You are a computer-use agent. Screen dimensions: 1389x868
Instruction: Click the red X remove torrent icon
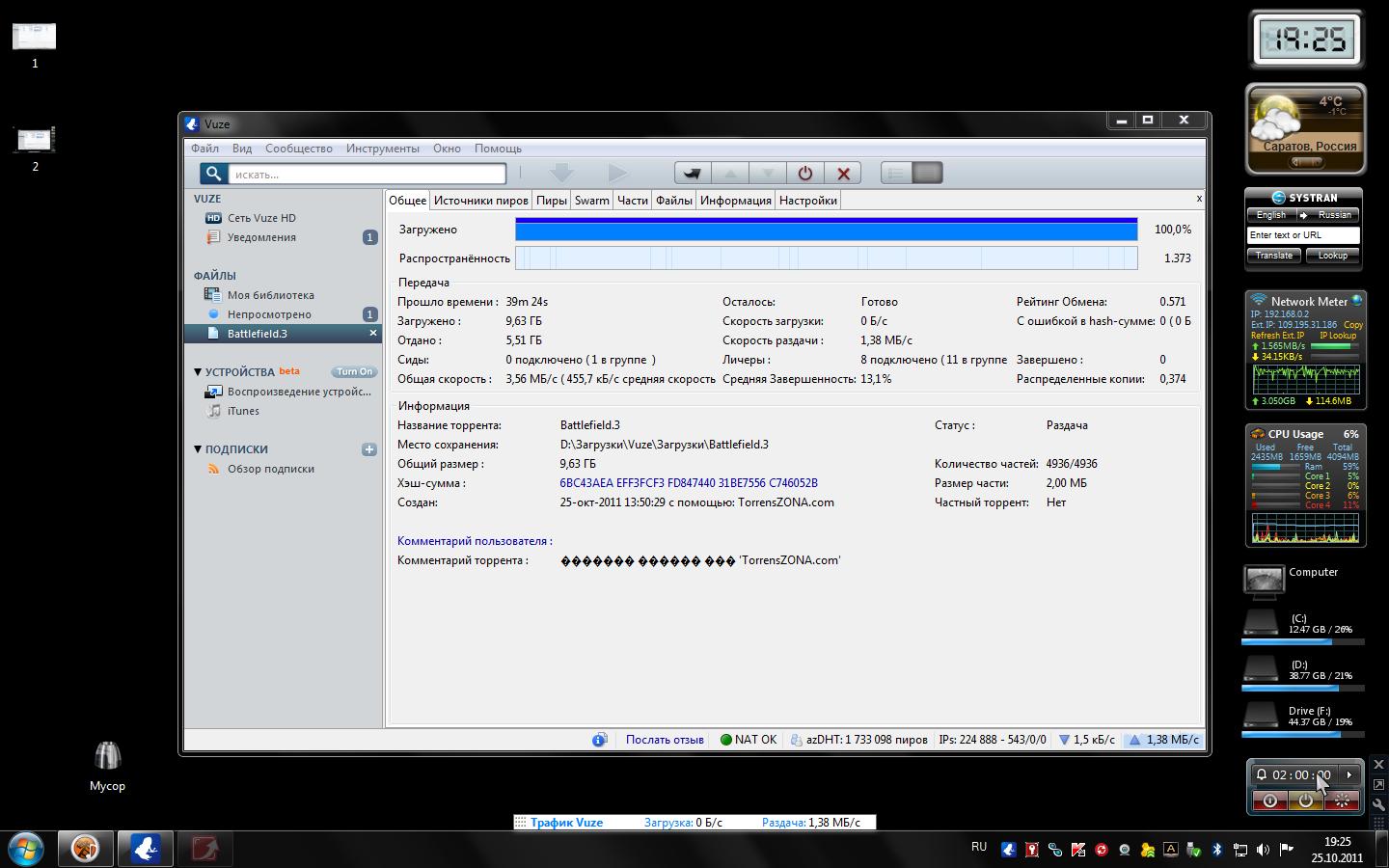pos(843,174)
